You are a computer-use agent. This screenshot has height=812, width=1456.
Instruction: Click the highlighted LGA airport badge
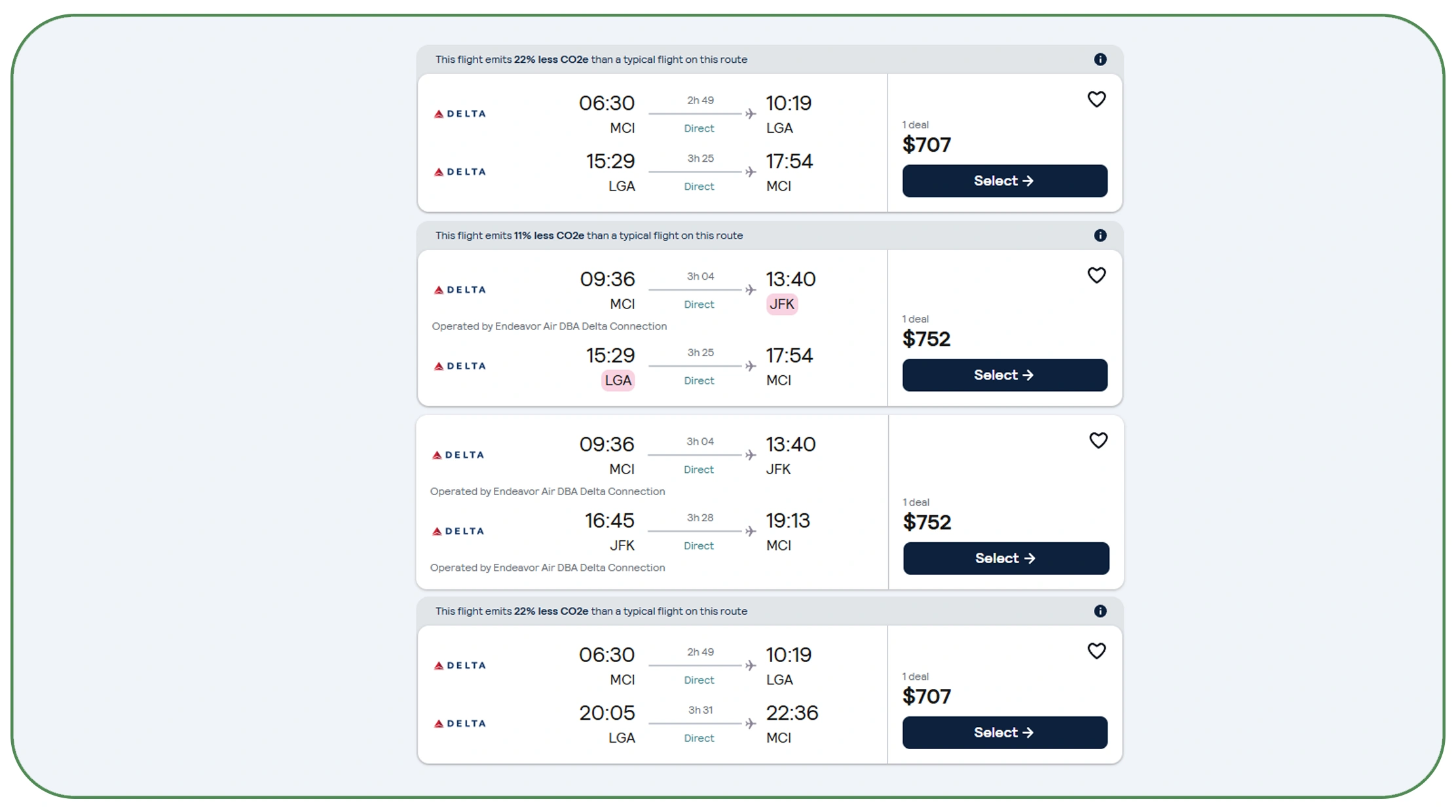617,380
